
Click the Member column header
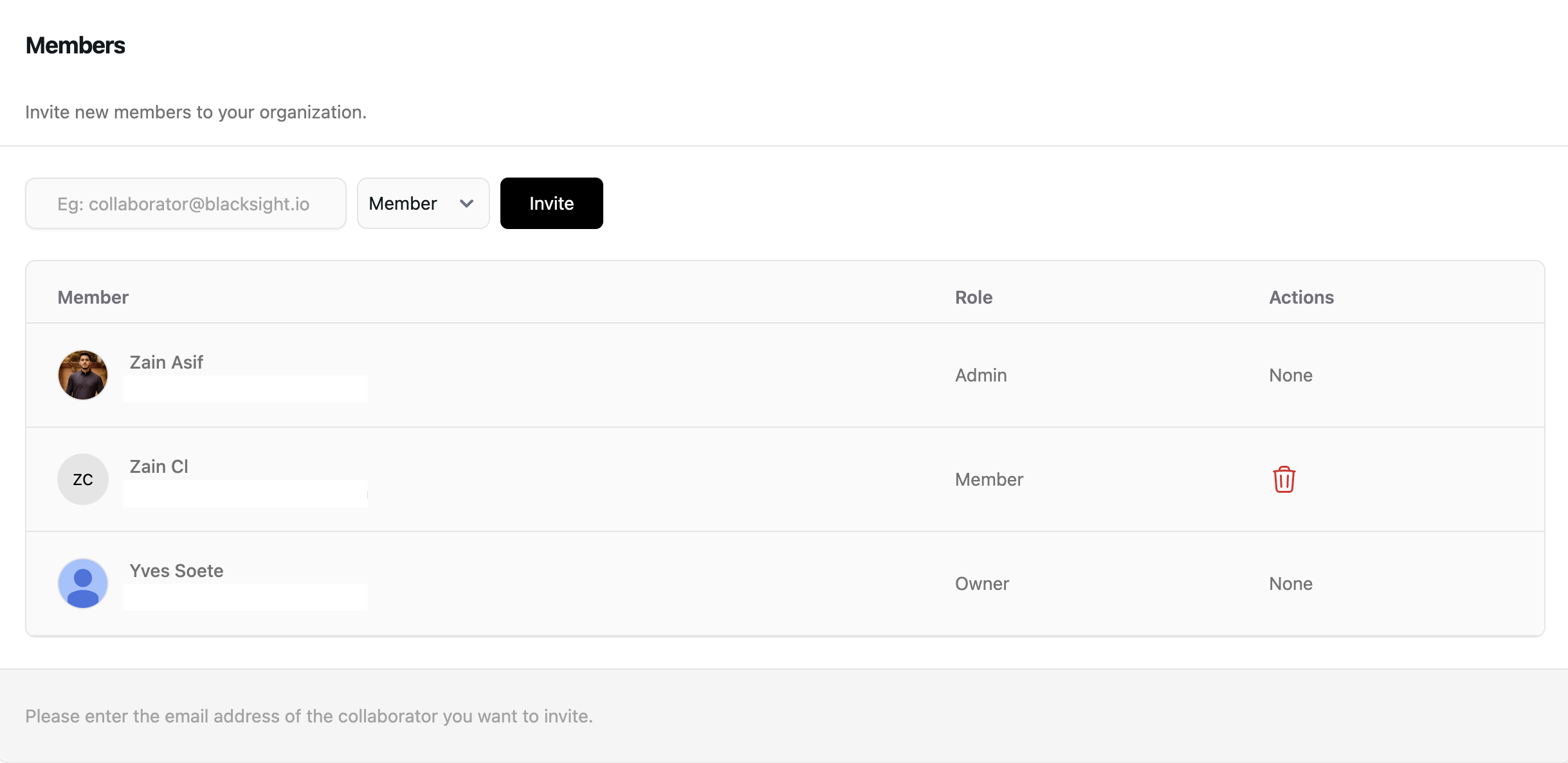point(93,297)
